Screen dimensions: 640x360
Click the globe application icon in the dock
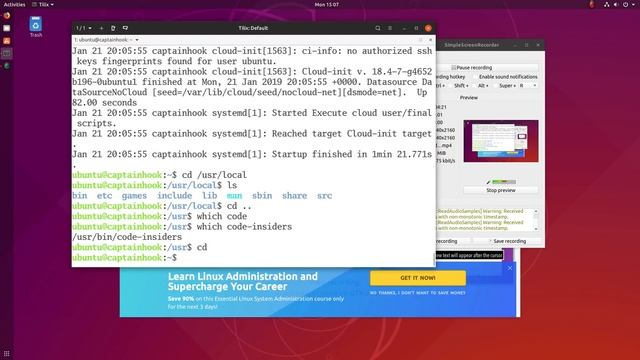[7, 66]
